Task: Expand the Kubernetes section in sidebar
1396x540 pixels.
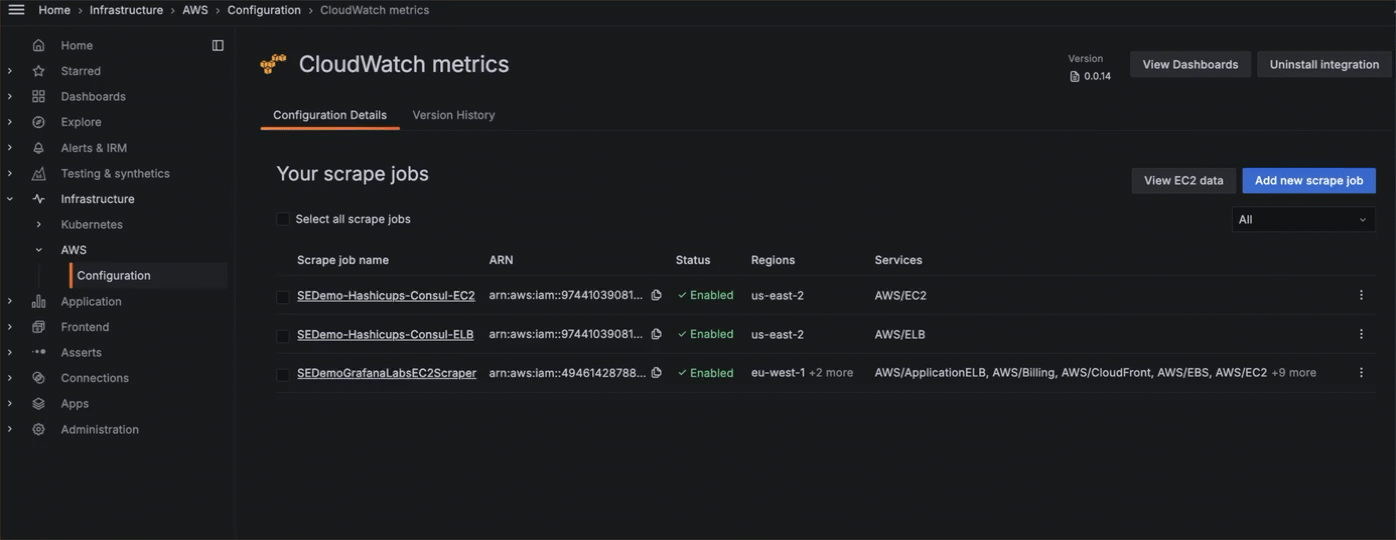Action: (38, 225)
